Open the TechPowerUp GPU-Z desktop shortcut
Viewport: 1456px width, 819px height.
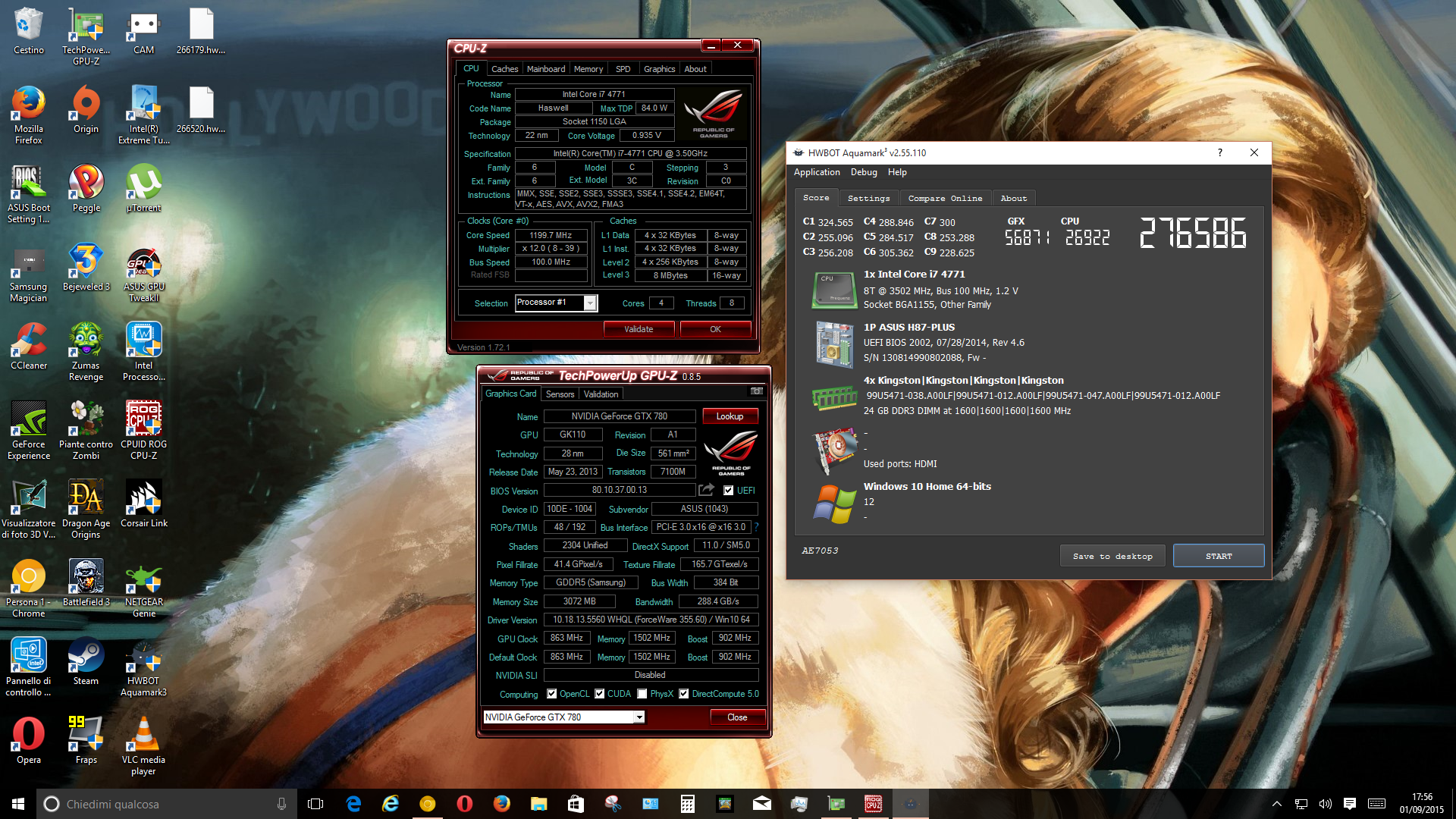[86, 35]
